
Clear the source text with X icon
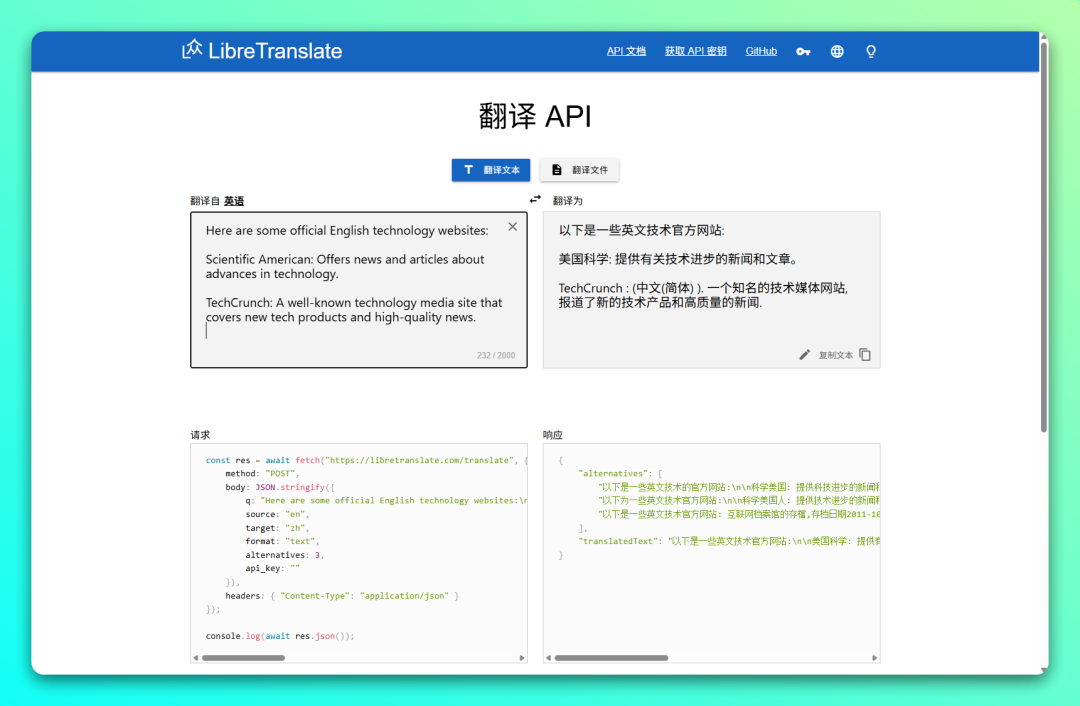point(512,227)
